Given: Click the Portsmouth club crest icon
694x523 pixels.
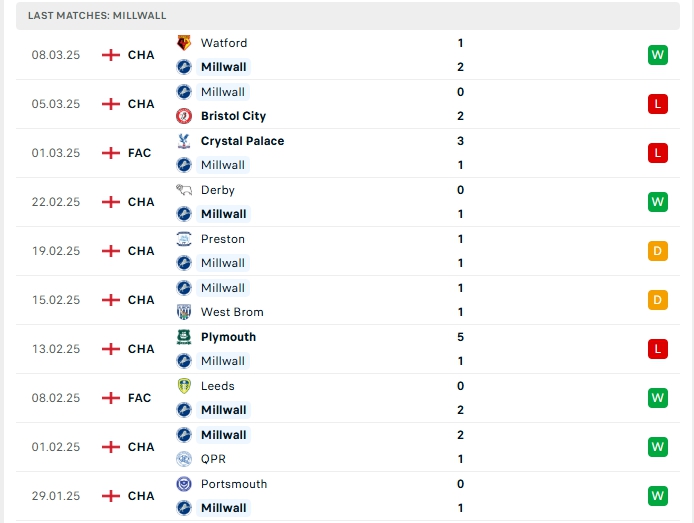Looking at the screenshot, I should 184,484.
